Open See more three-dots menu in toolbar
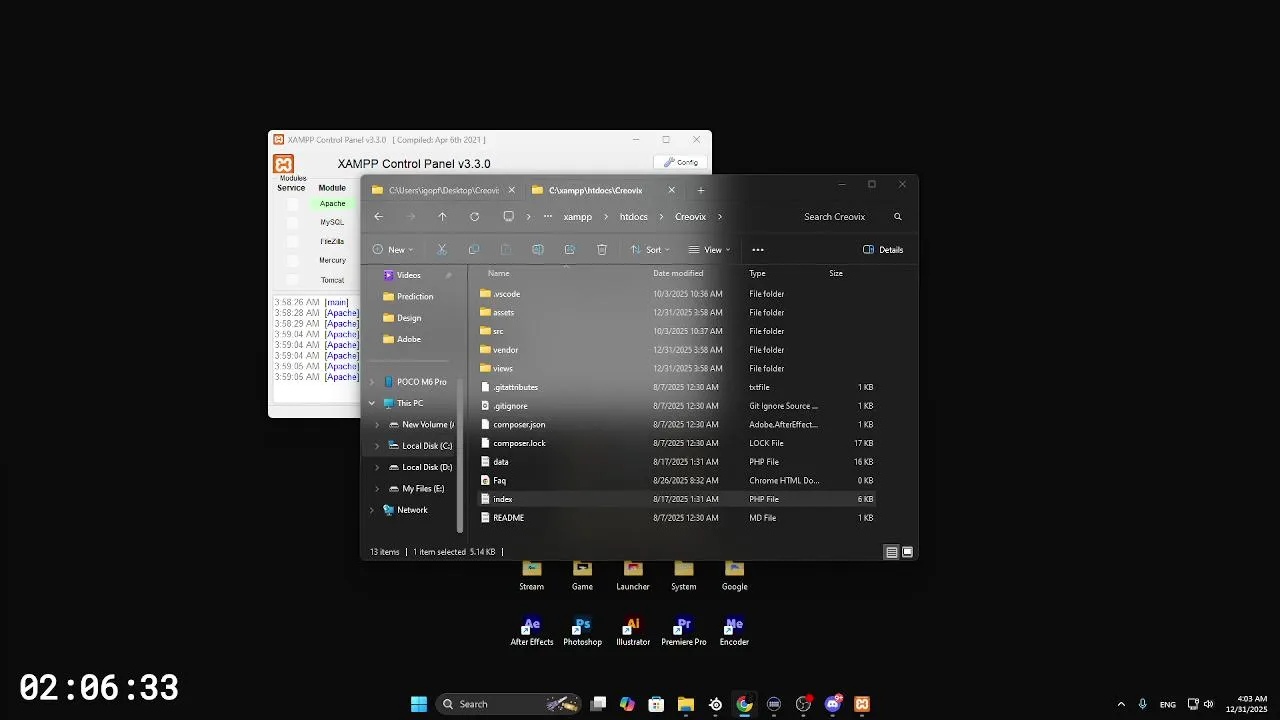This screenshot has width=1280, height=720. (758, 250)
